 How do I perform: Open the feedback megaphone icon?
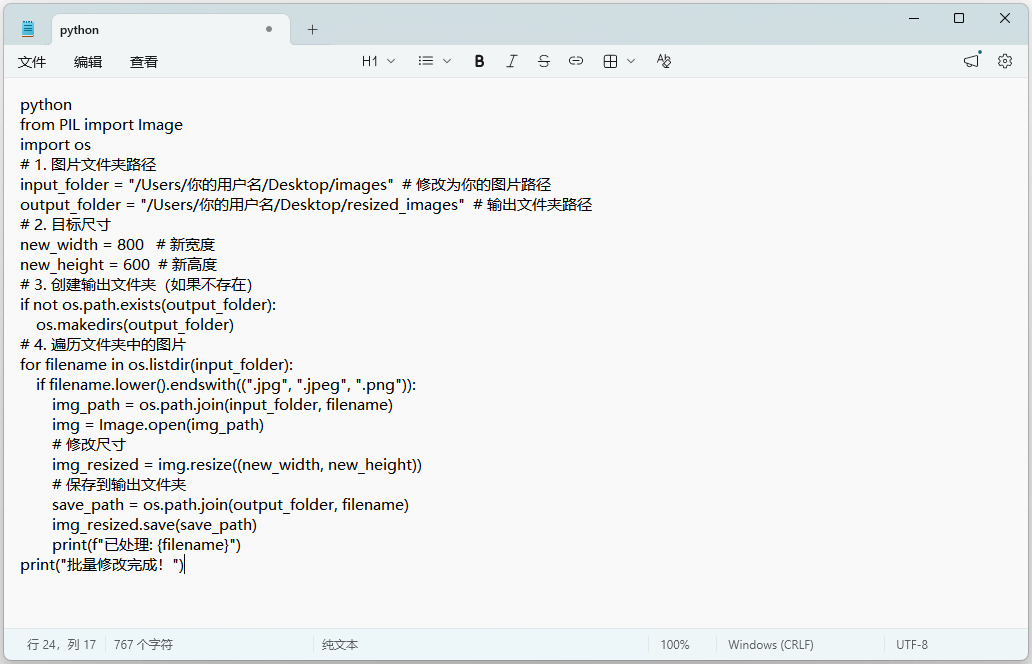coord(971,61)
